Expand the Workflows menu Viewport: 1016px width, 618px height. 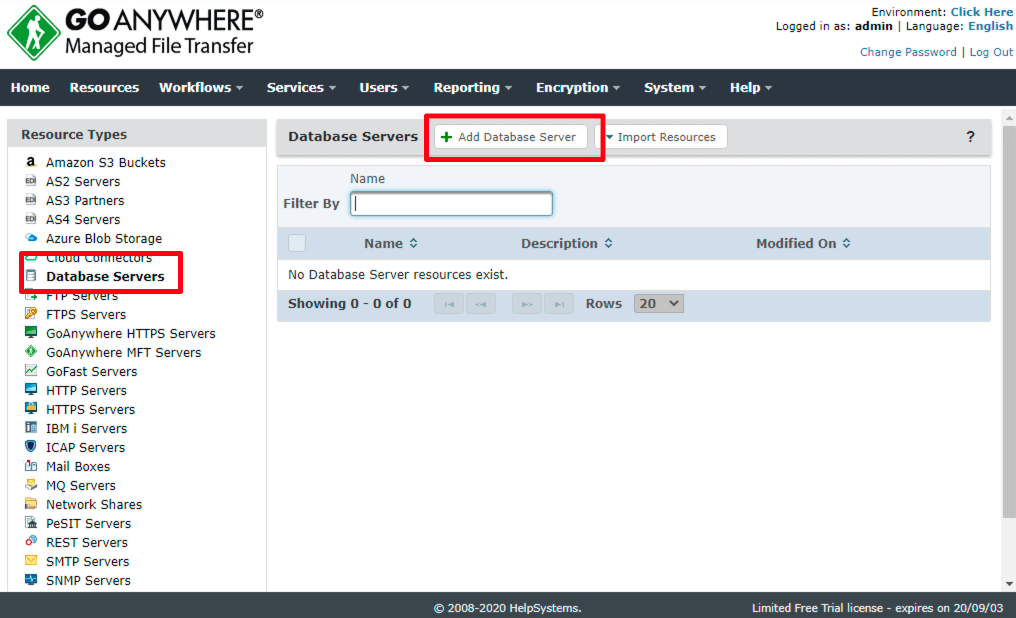click(201, 87)
